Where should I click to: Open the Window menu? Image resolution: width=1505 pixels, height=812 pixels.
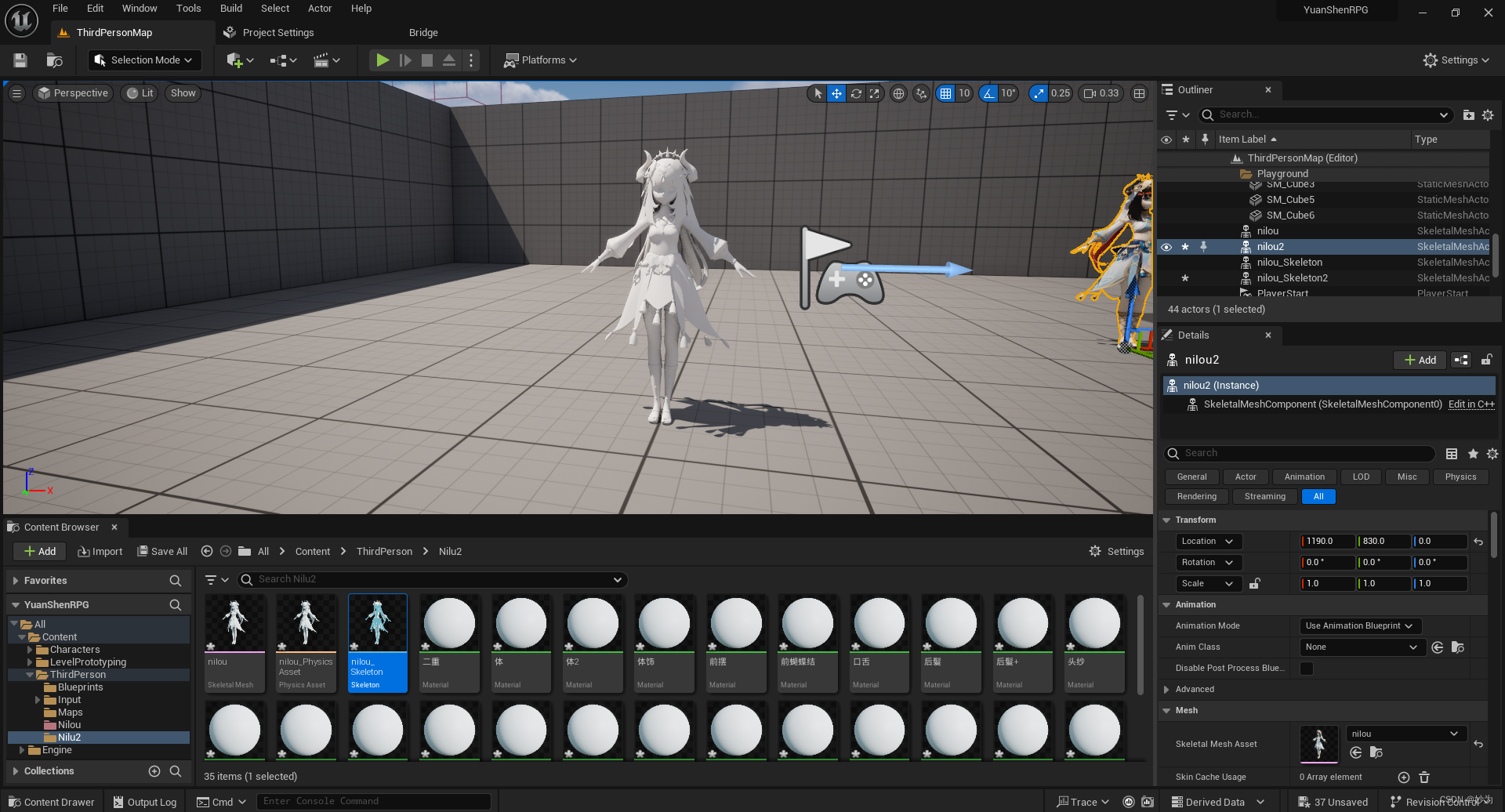coord(140,9)
